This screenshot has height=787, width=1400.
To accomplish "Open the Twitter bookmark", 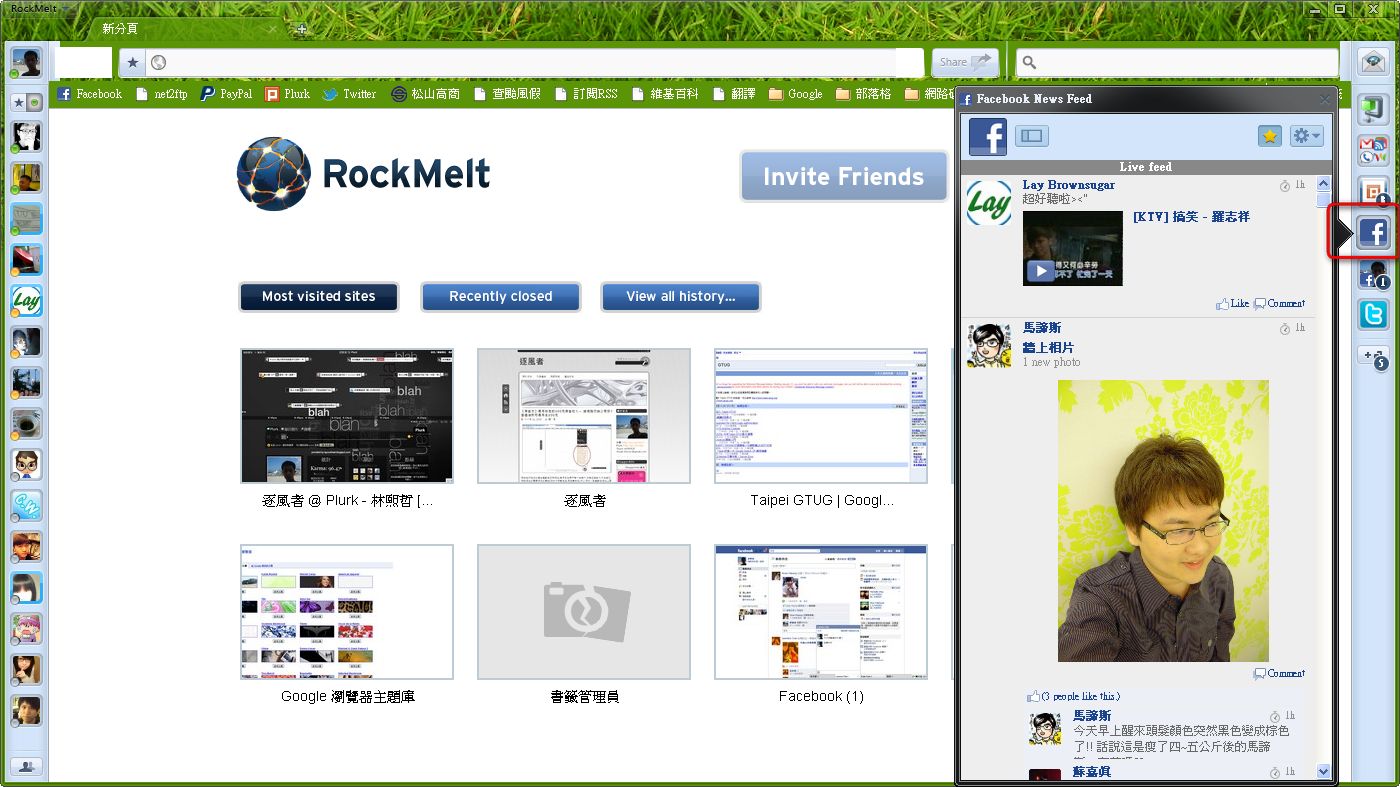I will pyautogui.click(x=349, y=94).
